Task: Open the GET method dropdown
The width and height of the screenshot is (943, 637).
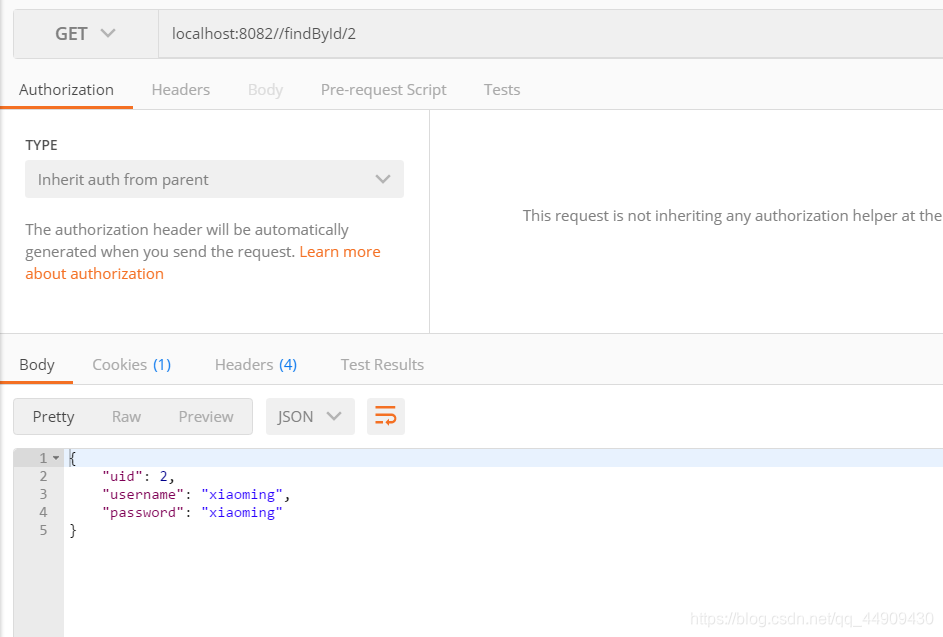Action: 85,34
